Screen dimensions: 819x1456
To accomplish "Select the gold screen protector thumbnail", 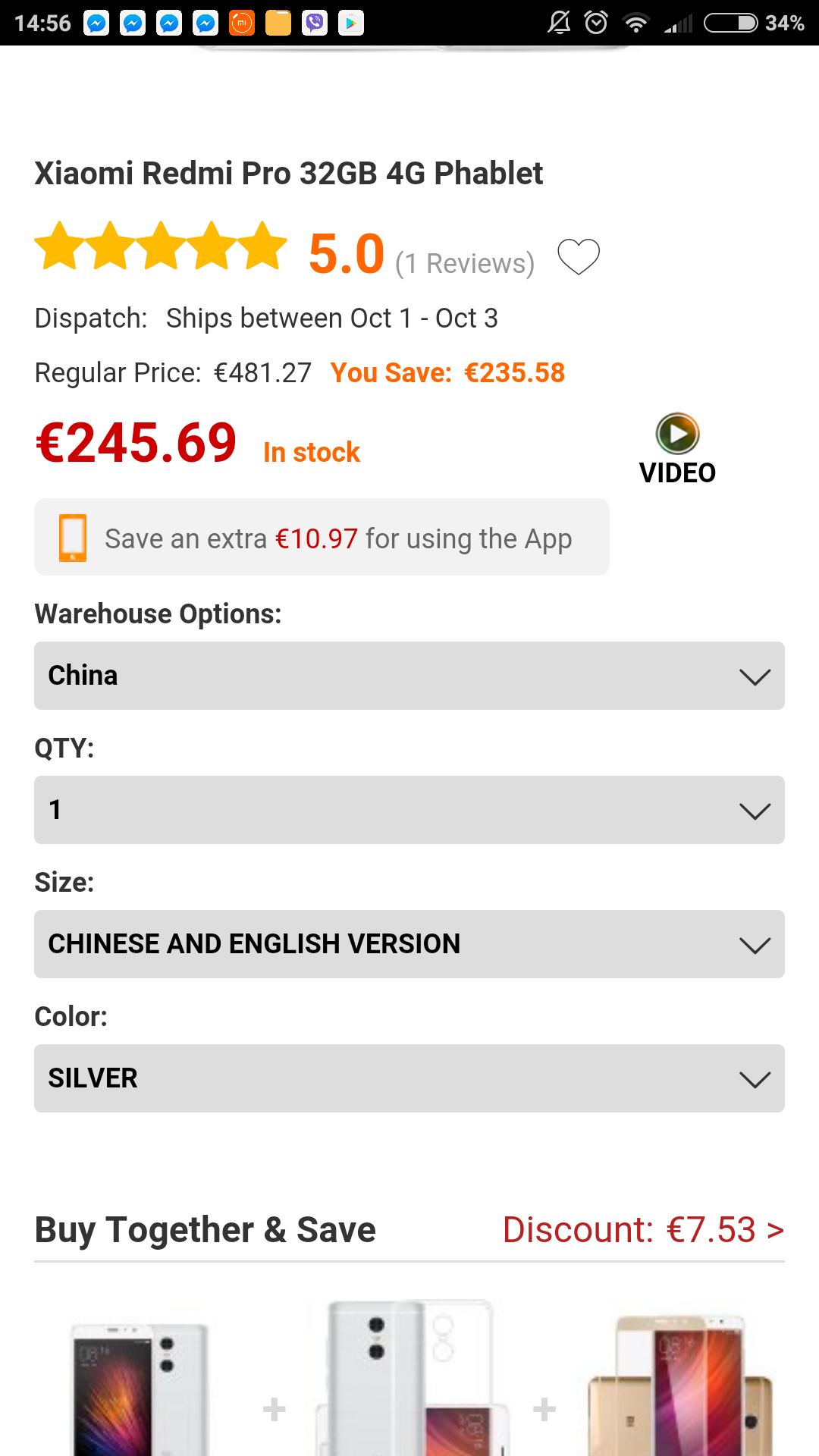I will [x=679, y=1384].
